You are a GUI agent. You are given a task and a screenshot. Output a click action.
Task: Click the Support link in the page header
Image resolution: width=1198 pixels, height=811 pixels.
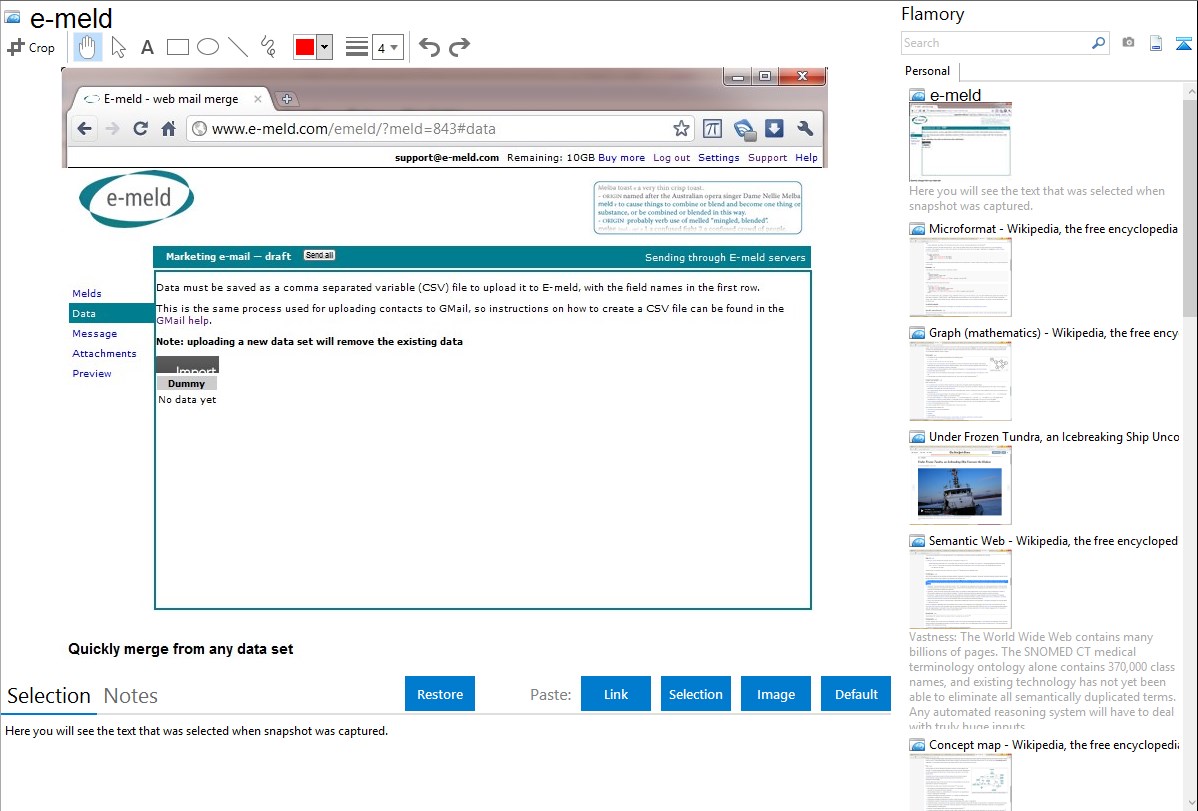(x=767, y=157)
